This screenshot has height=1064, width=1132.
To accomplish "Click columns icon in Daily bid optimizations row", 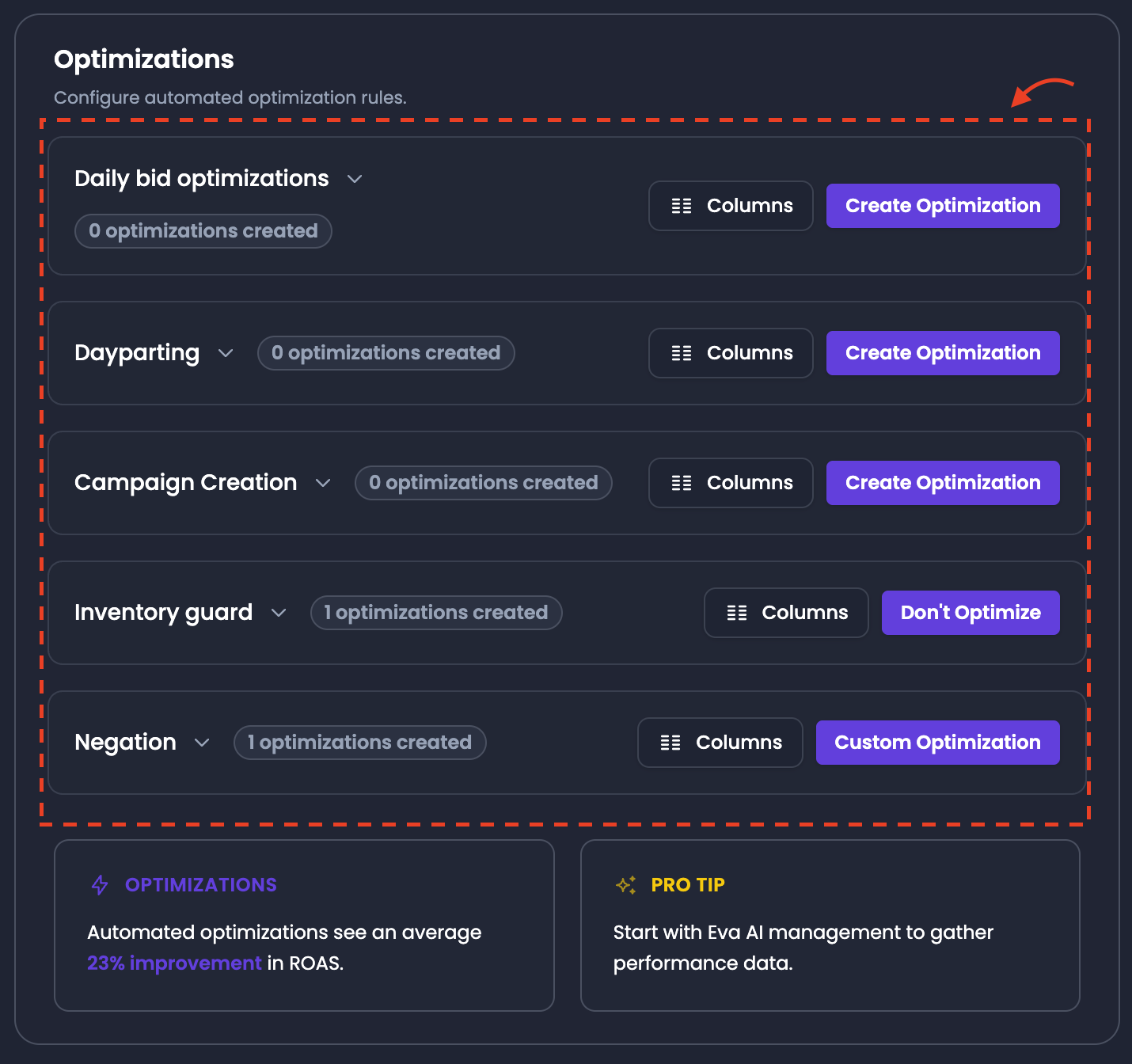I will point(682,206).
